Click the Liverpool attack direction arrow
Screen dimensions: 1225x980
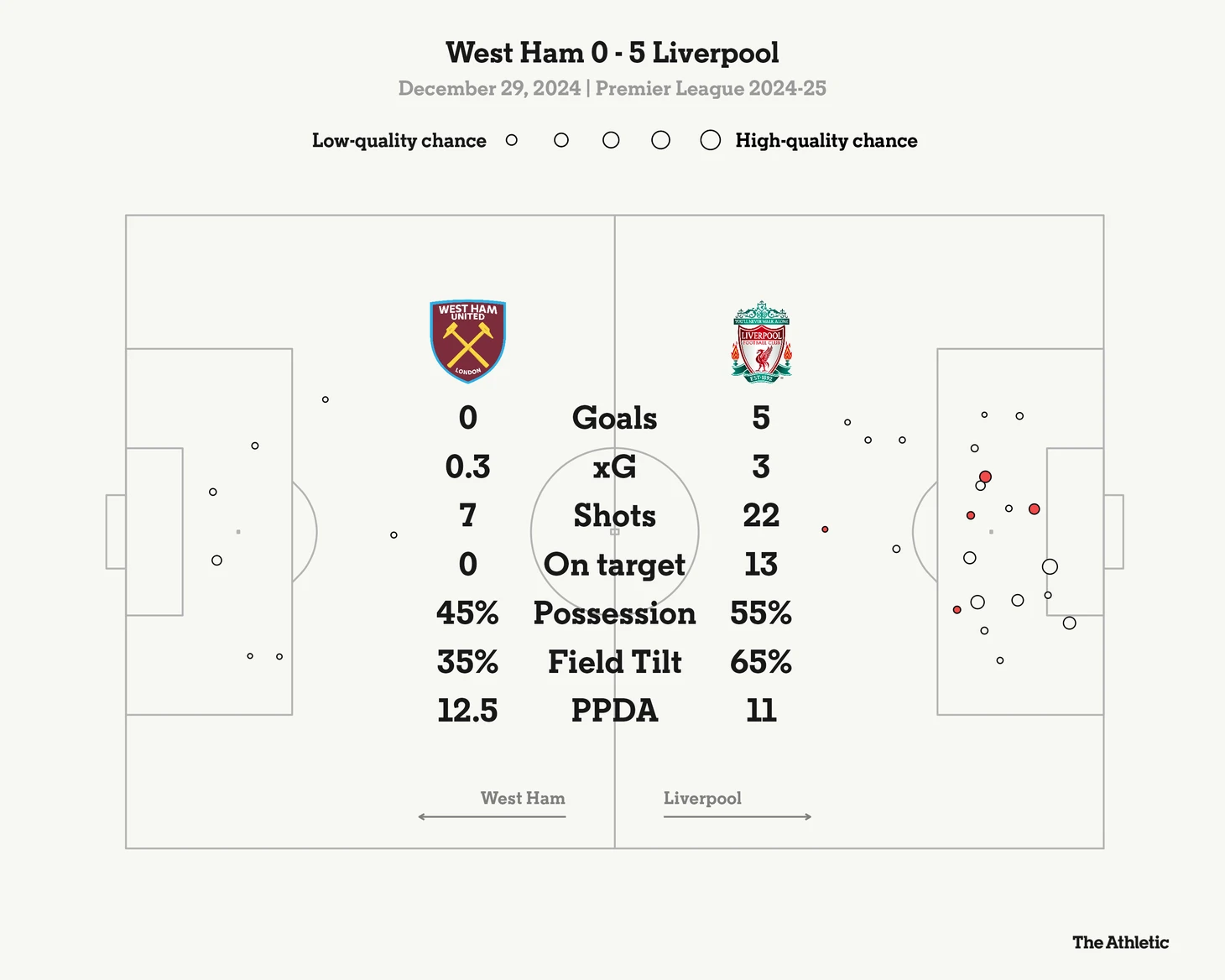[738, 816]
